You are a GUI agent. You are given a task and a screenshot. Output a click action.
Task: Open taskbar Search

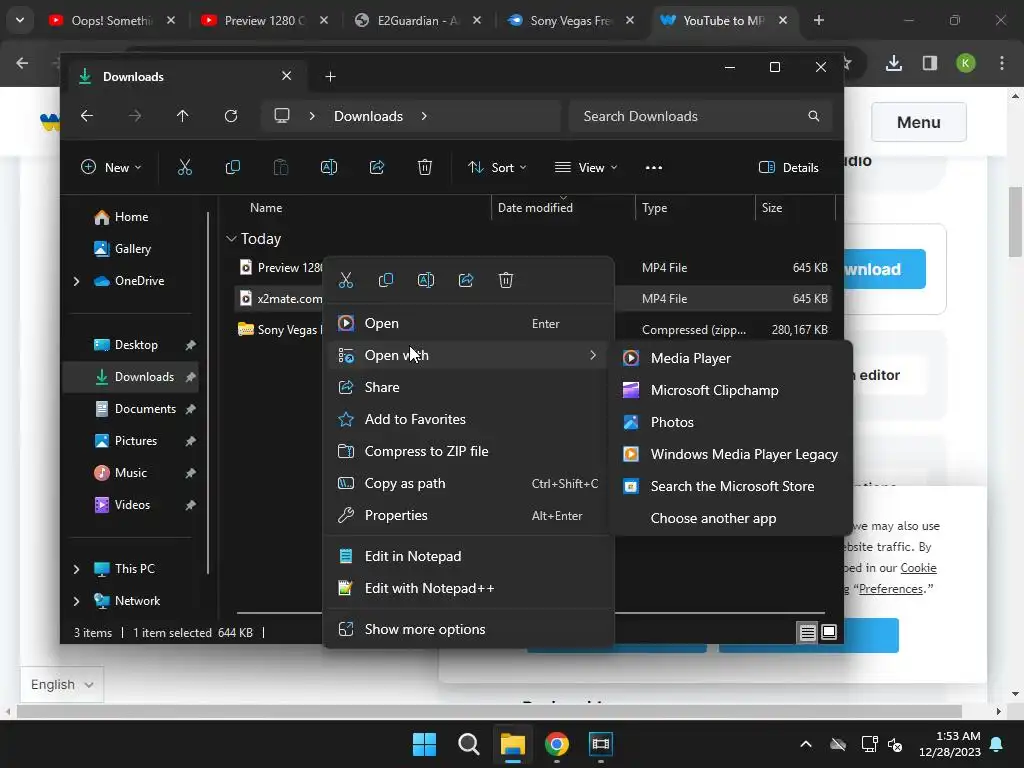(468, 744)
